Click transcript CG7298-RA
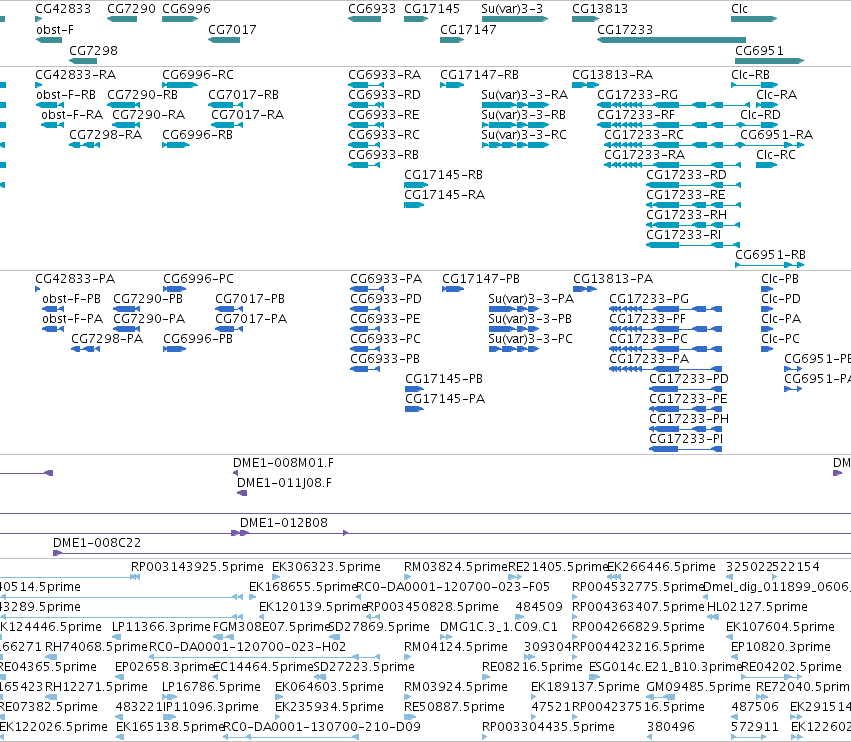Image resolution: width=851 pixels, height=742 pixels. point(105,135)
